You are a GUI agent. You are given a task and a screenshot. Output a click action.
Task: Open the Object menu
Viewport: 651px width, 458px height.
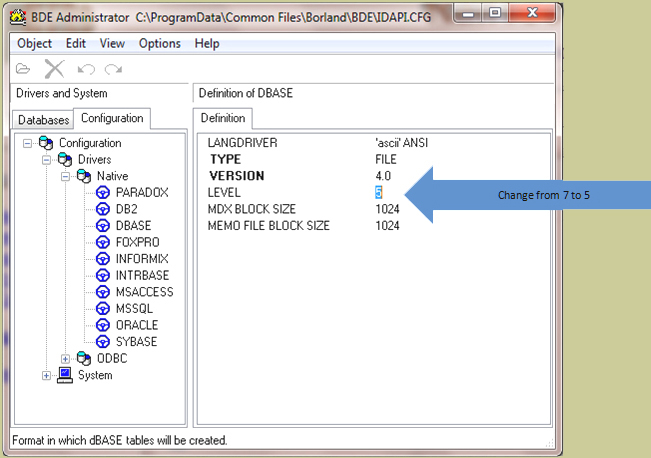point(34,43)
